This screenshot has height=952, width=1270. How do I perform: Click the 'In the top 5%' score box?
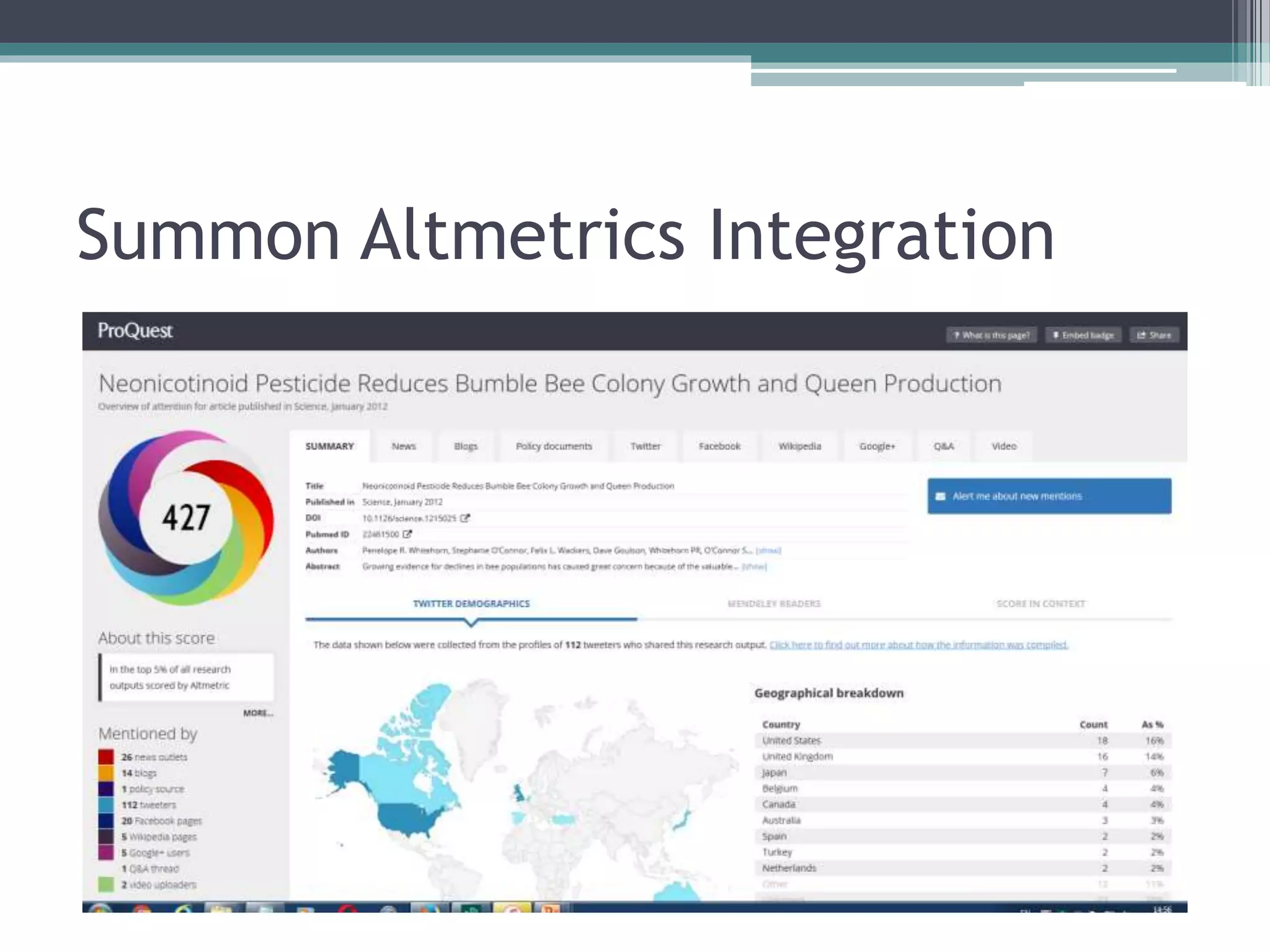[186, 677]
